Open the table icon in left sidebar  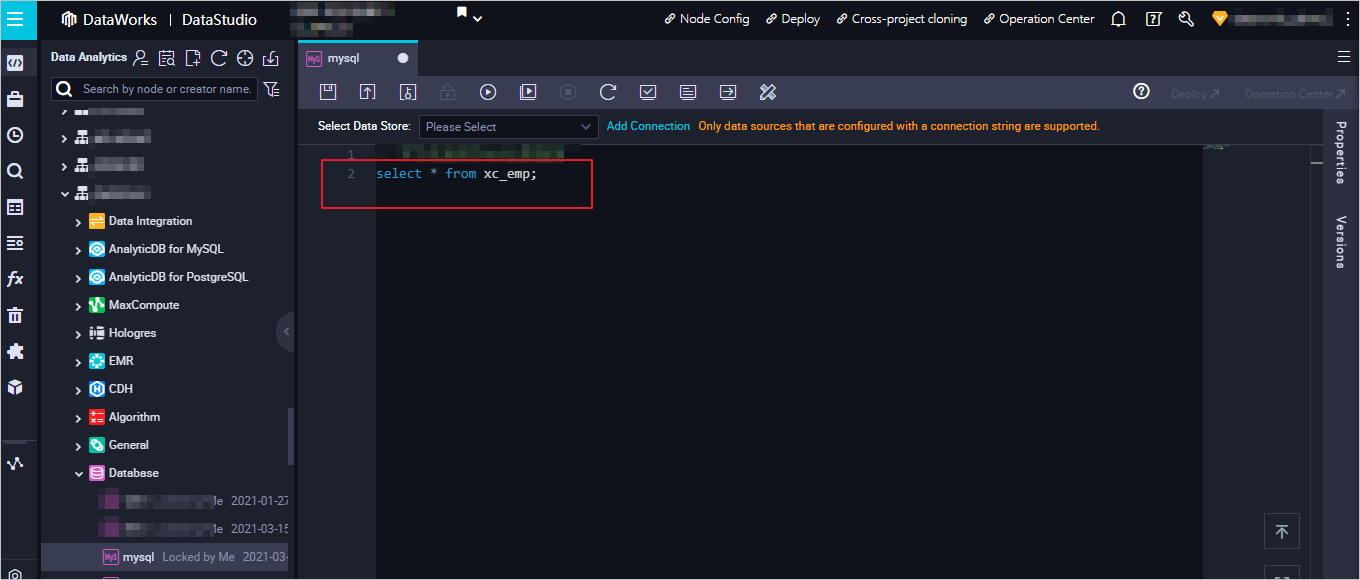pos(15,207)
